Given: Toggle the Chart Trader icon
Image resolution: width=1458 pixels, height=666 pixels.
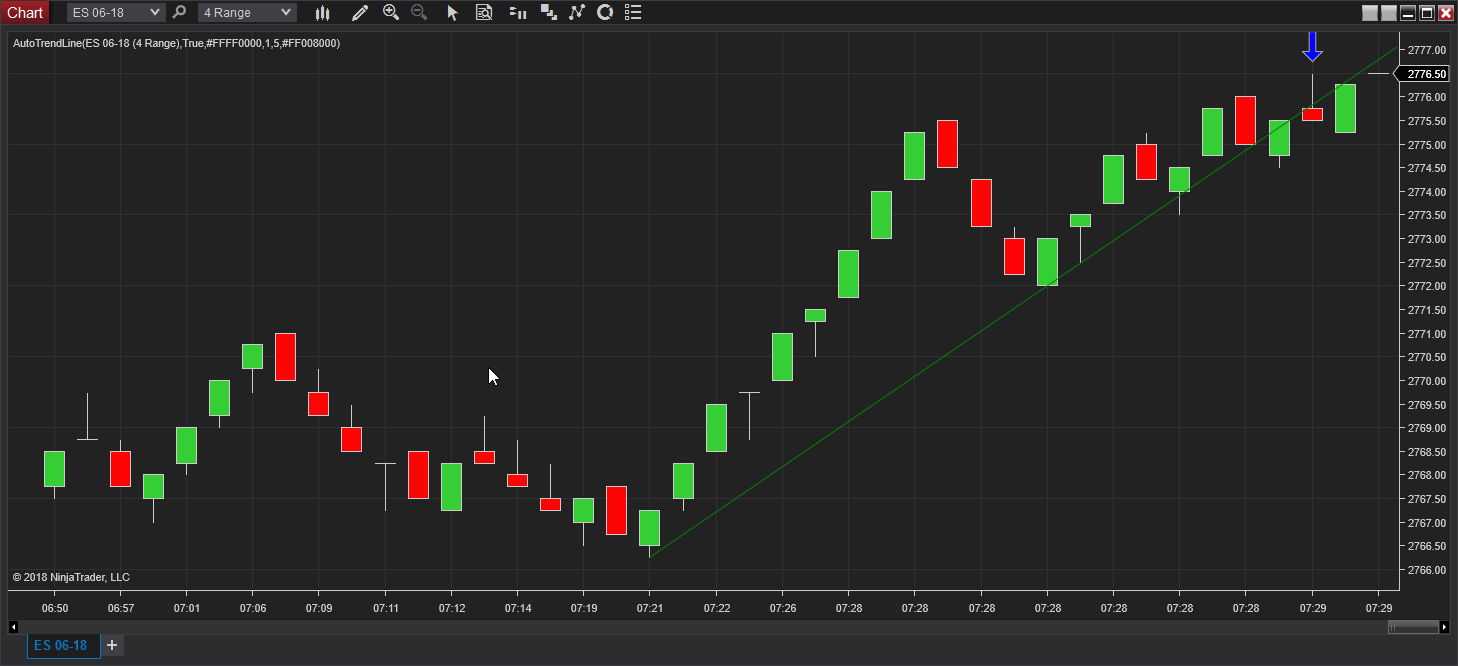Looking at the screenshot, I should coord(517,12).
